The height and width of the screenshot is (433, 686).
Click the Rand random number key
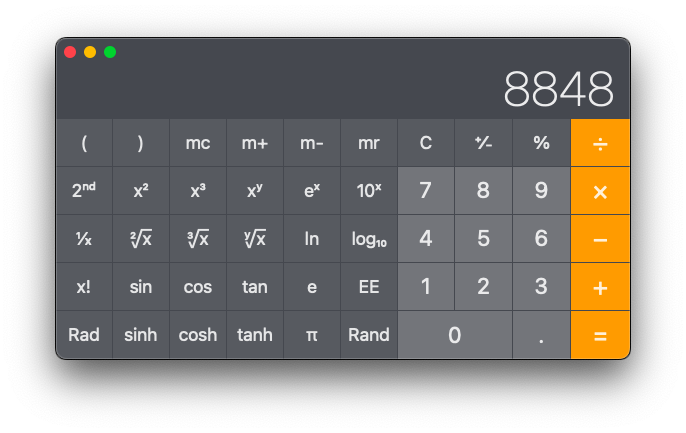coord(369,335)
